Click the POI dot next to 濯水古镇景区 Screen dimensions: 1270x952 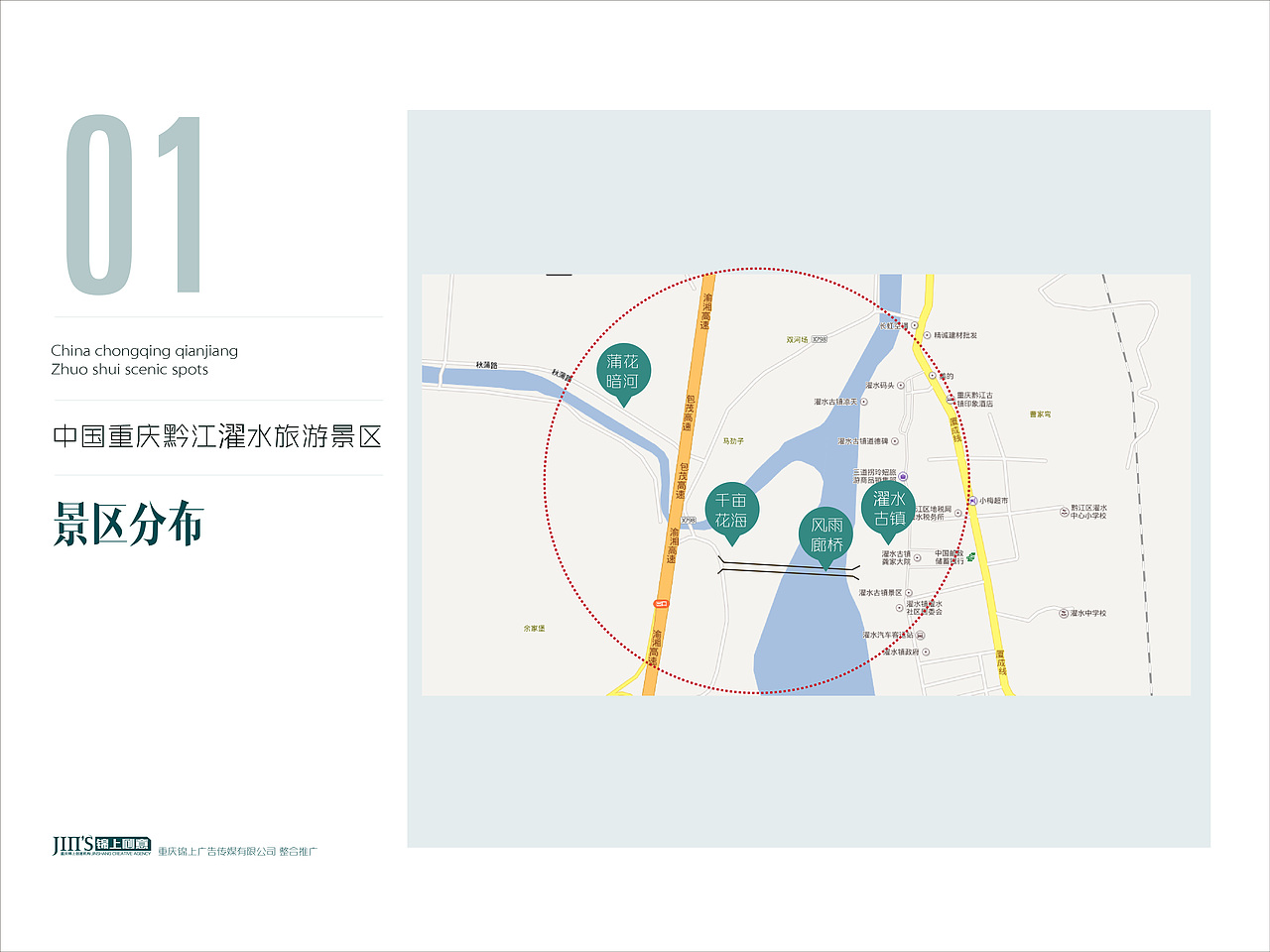(x=908, y=593)
